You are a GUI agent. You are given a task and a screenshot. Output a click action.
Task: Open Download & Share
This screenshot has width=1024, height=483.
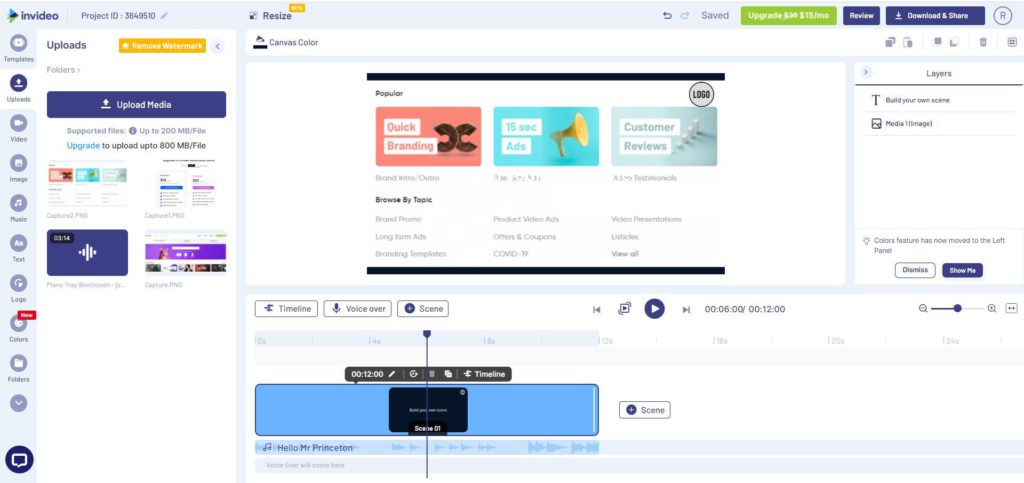tap(935, 16)
